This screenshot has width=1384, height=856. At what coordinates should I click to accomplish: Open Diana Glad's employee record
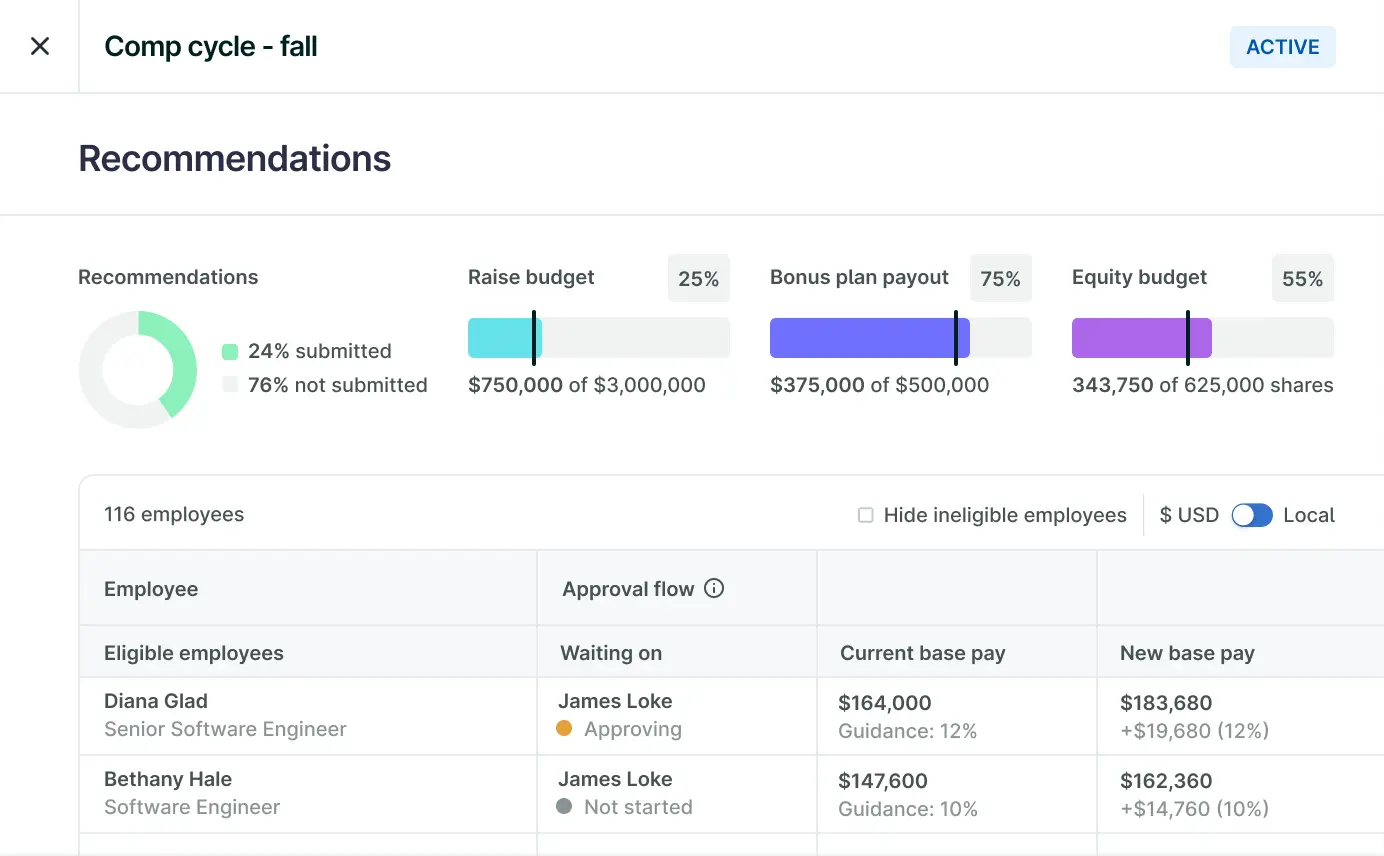[156, 701]
